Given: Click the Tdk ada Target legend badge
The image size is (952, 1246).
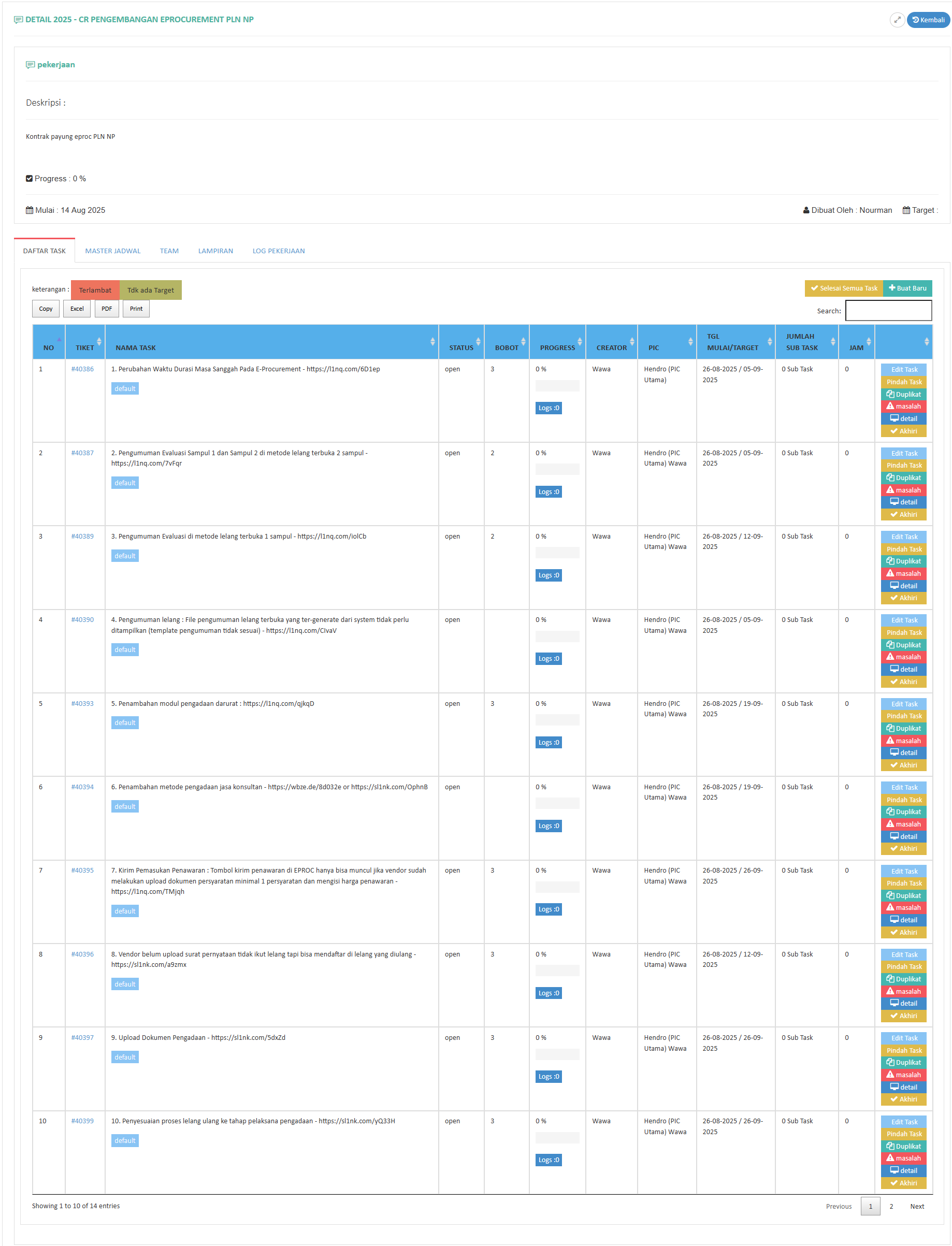Looking at the screenshot, I should tap(151, 290).
